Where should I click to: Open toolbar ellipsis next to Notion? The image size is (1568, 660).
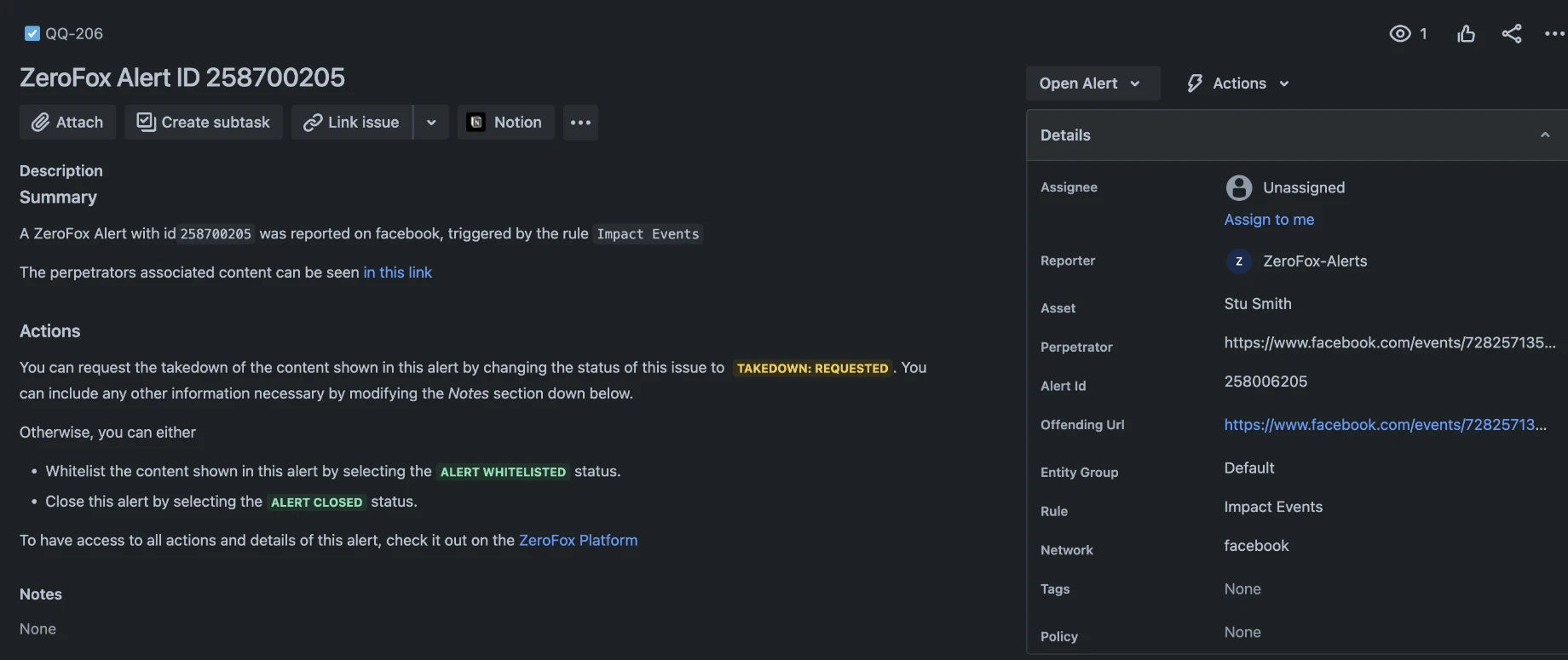[x=580, y=123]
